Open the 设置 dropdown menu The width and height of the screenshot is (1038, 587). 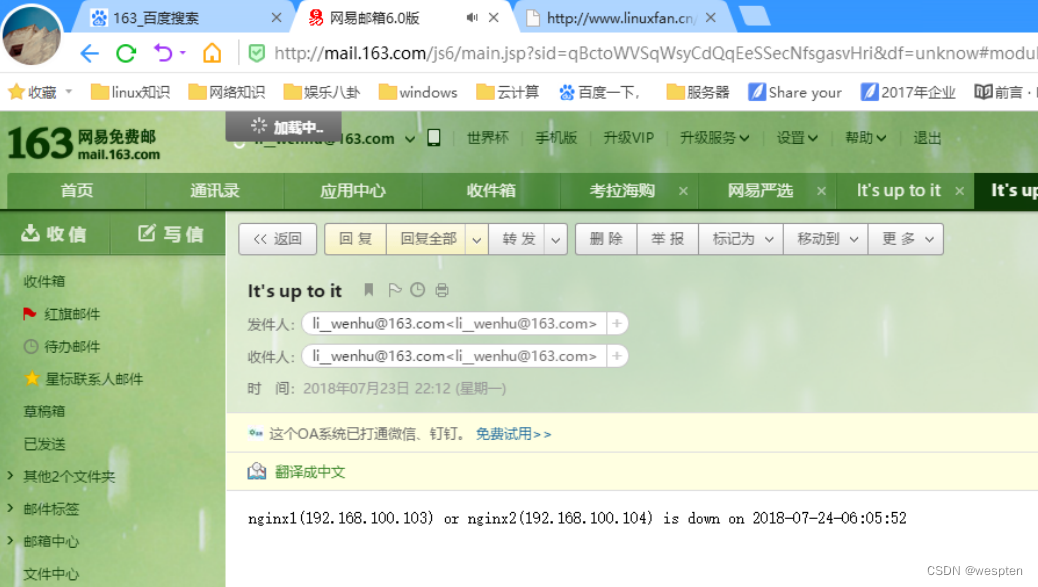pos(797,138)
